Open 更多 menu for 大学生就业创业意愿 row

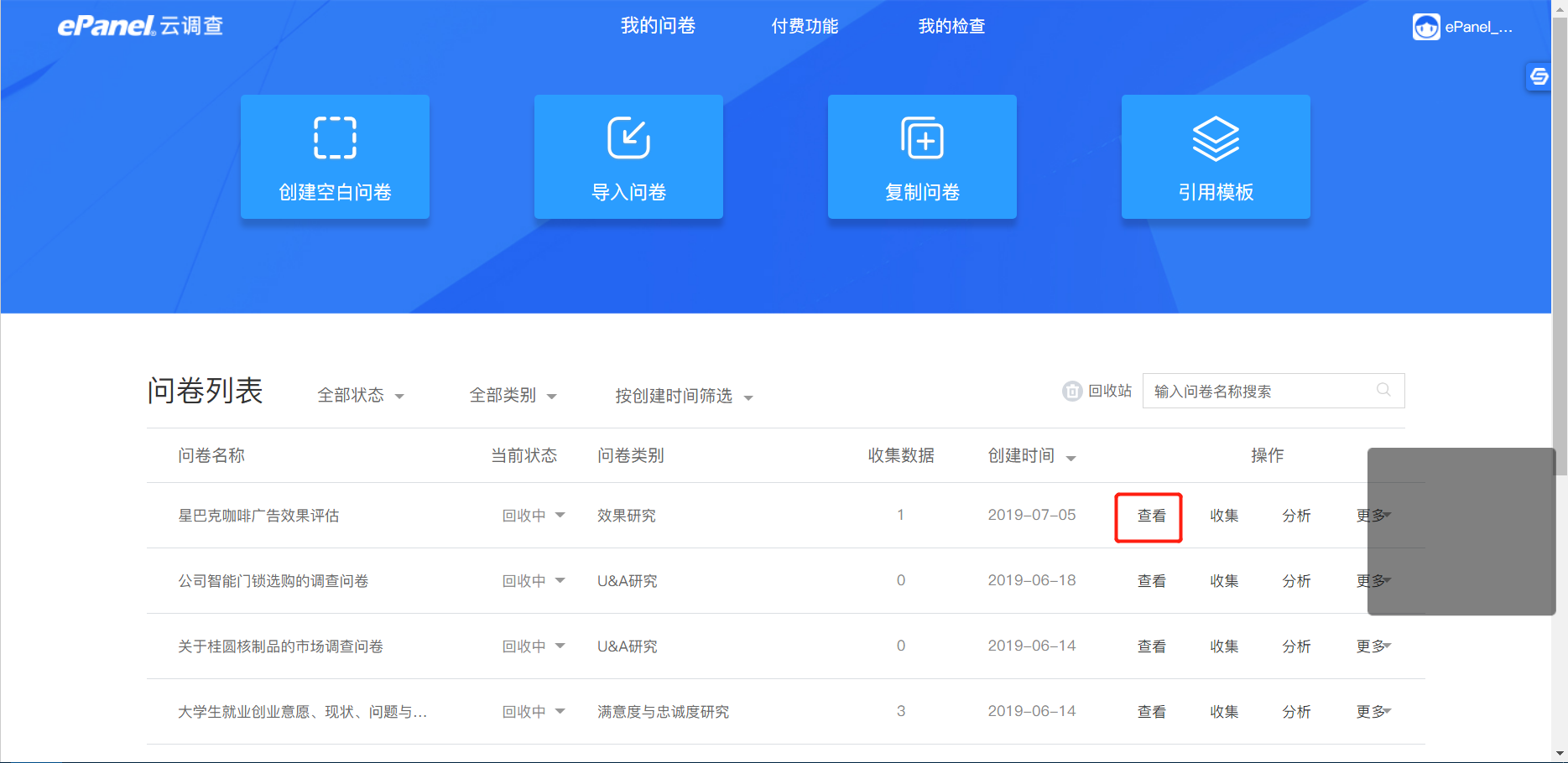(x=1373, y=712)
